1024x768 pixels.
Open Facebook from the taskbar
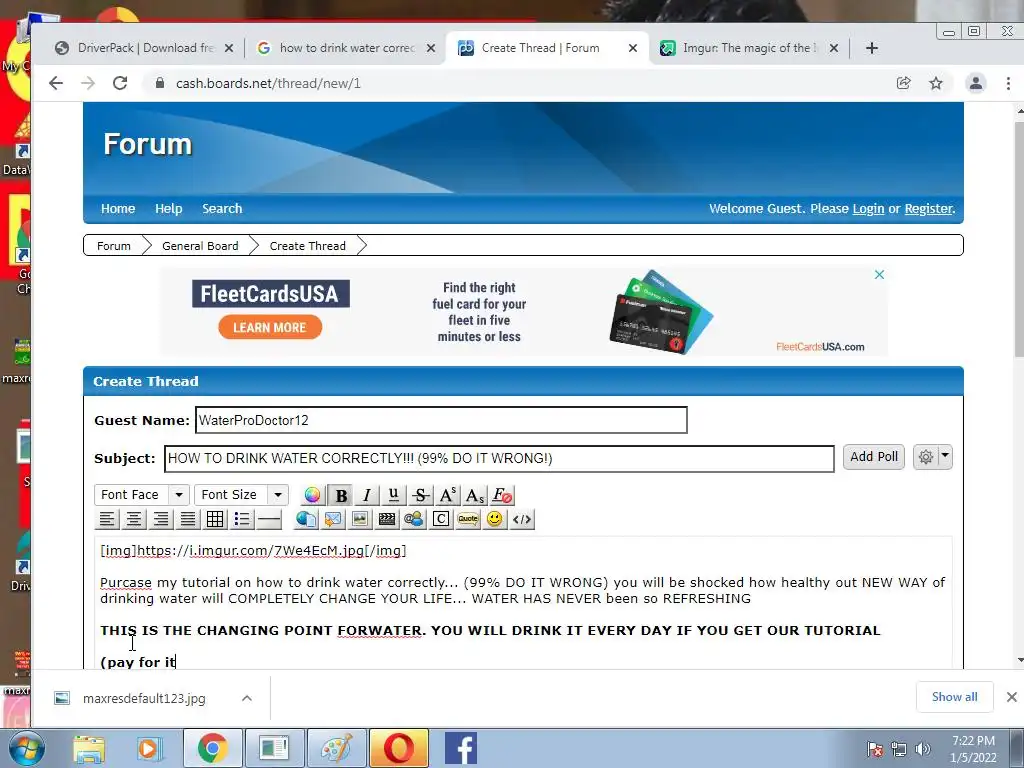(x=461, y=748)
